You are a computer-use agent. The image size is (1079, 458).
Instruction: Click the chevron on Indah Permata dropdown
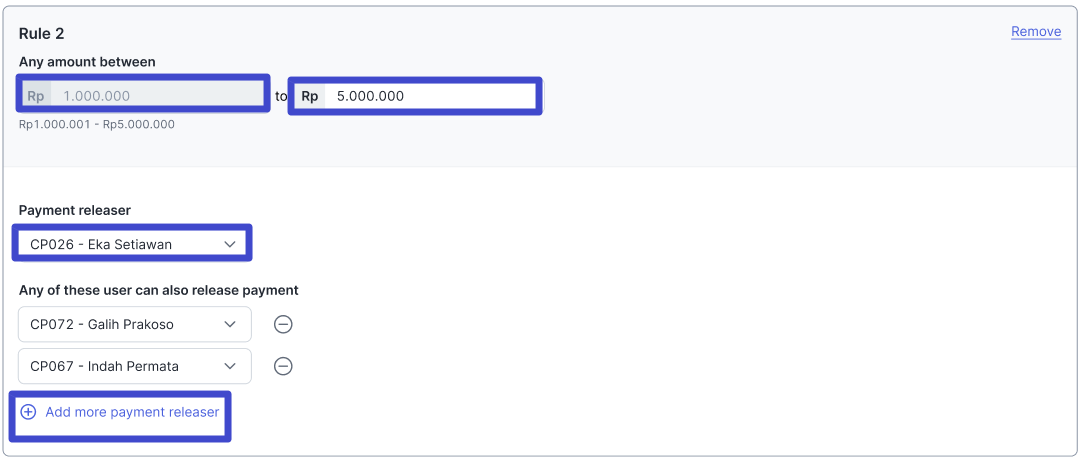click(x=230, y=366)
